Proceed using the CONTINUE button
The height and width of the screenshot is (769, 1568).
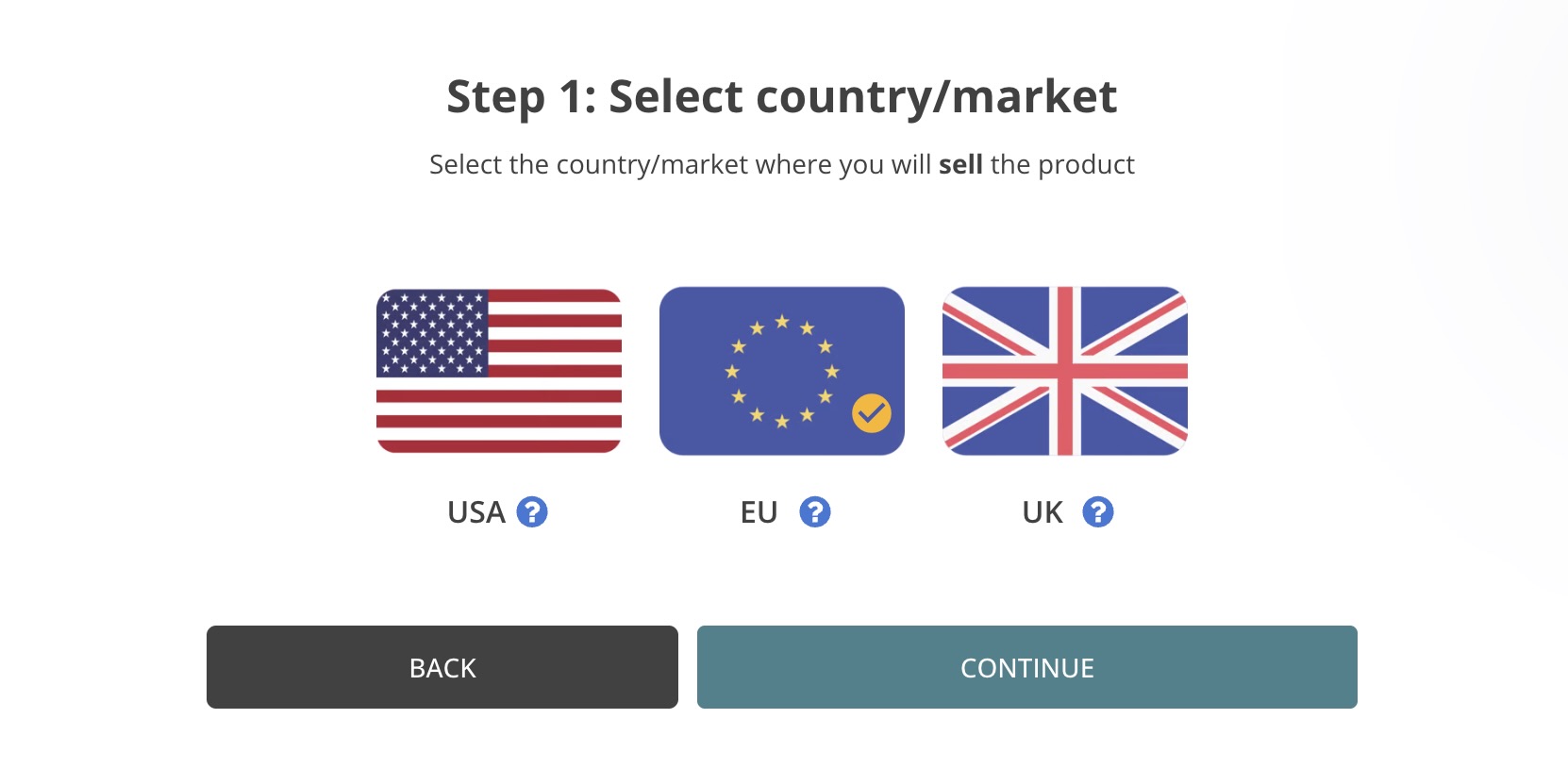point(1027,667)
